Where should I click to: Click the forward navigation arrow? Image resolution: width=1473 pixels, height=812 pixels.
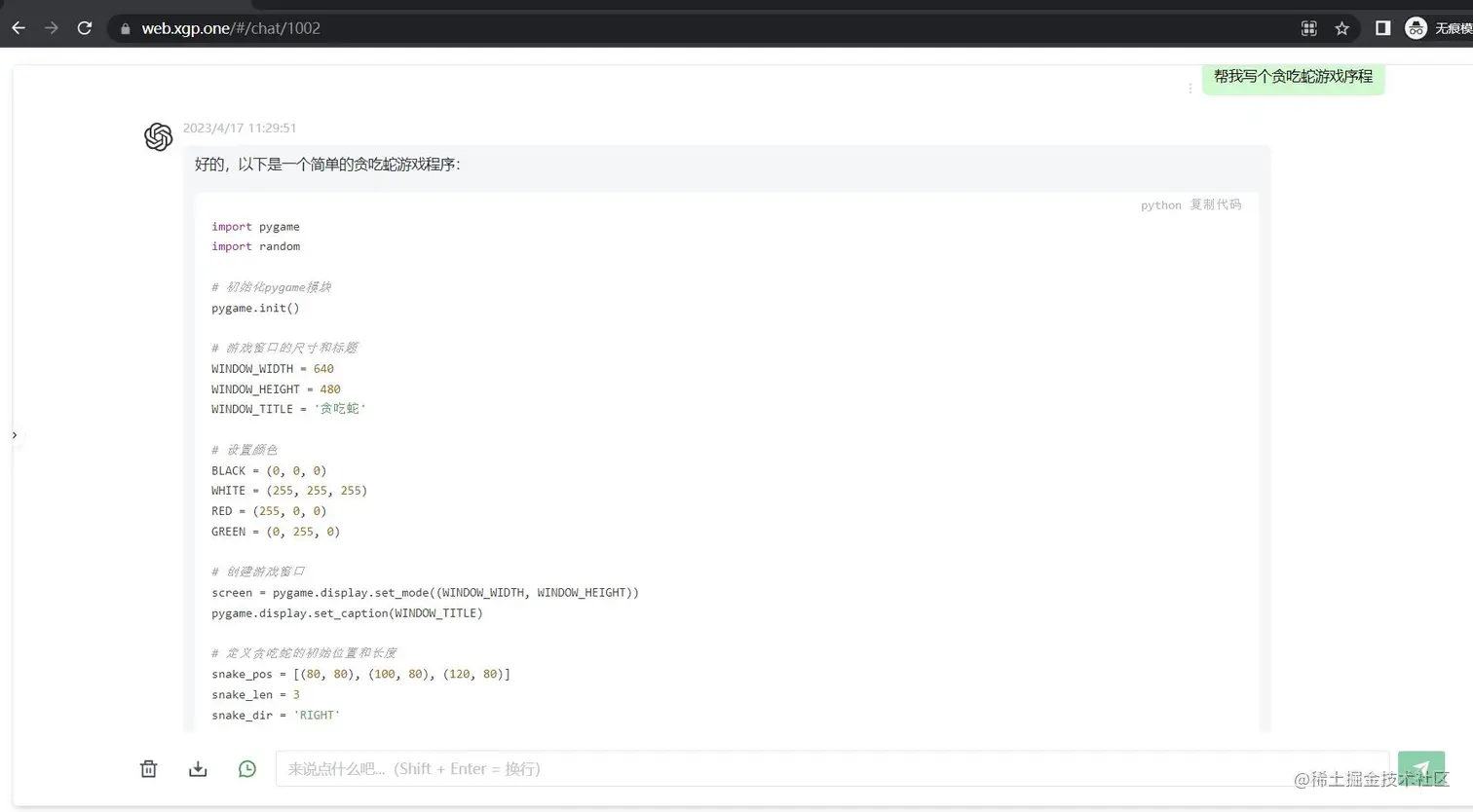pyautogui.click(x=52, y=28)
